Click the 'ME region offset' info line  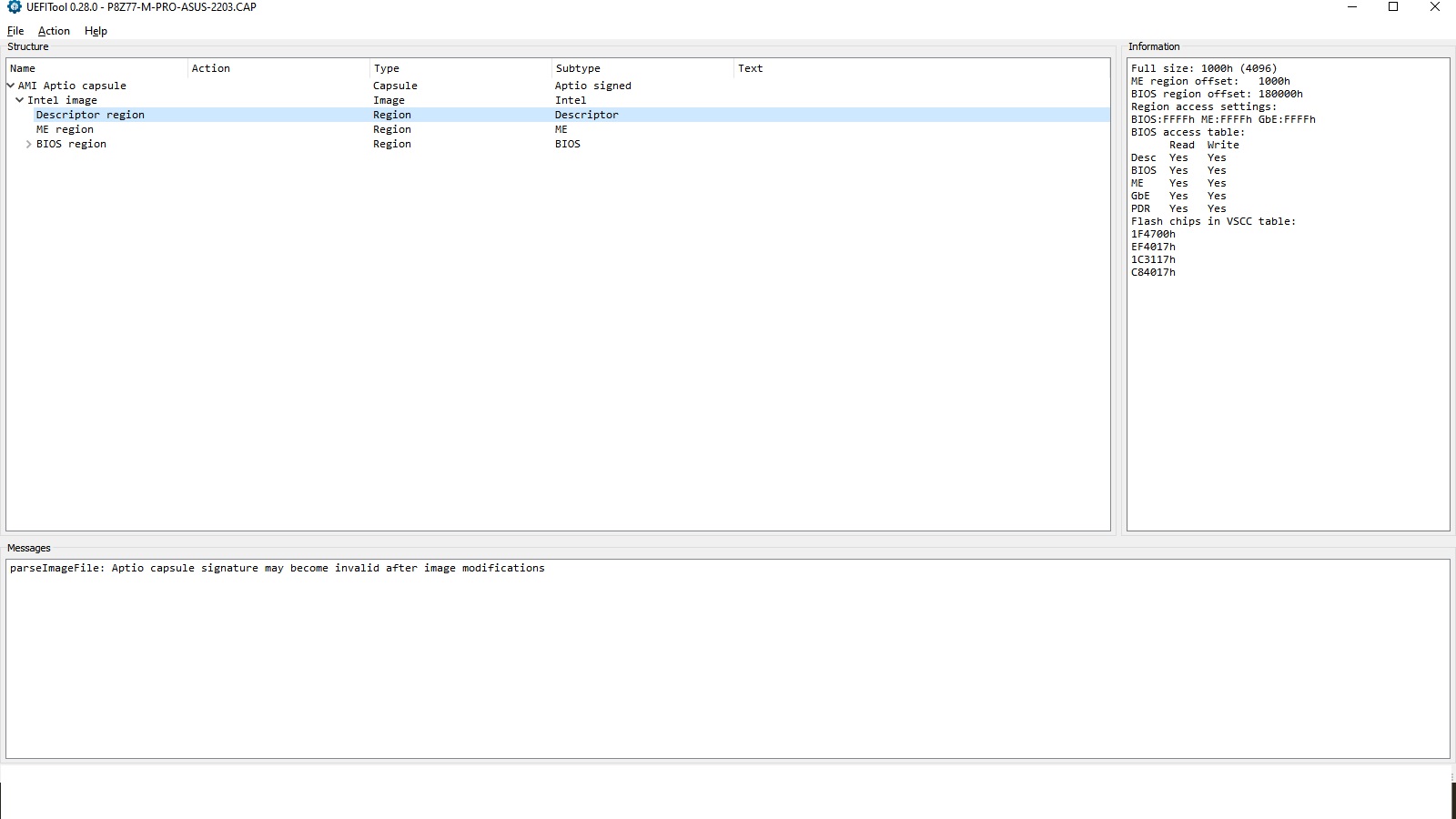coord(1210,81)
